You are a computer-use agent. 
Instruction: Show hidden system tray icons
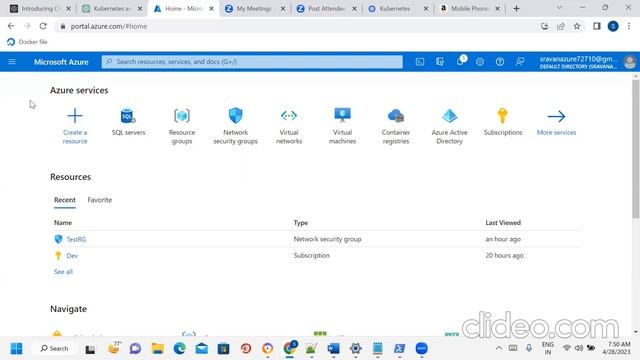498,348
